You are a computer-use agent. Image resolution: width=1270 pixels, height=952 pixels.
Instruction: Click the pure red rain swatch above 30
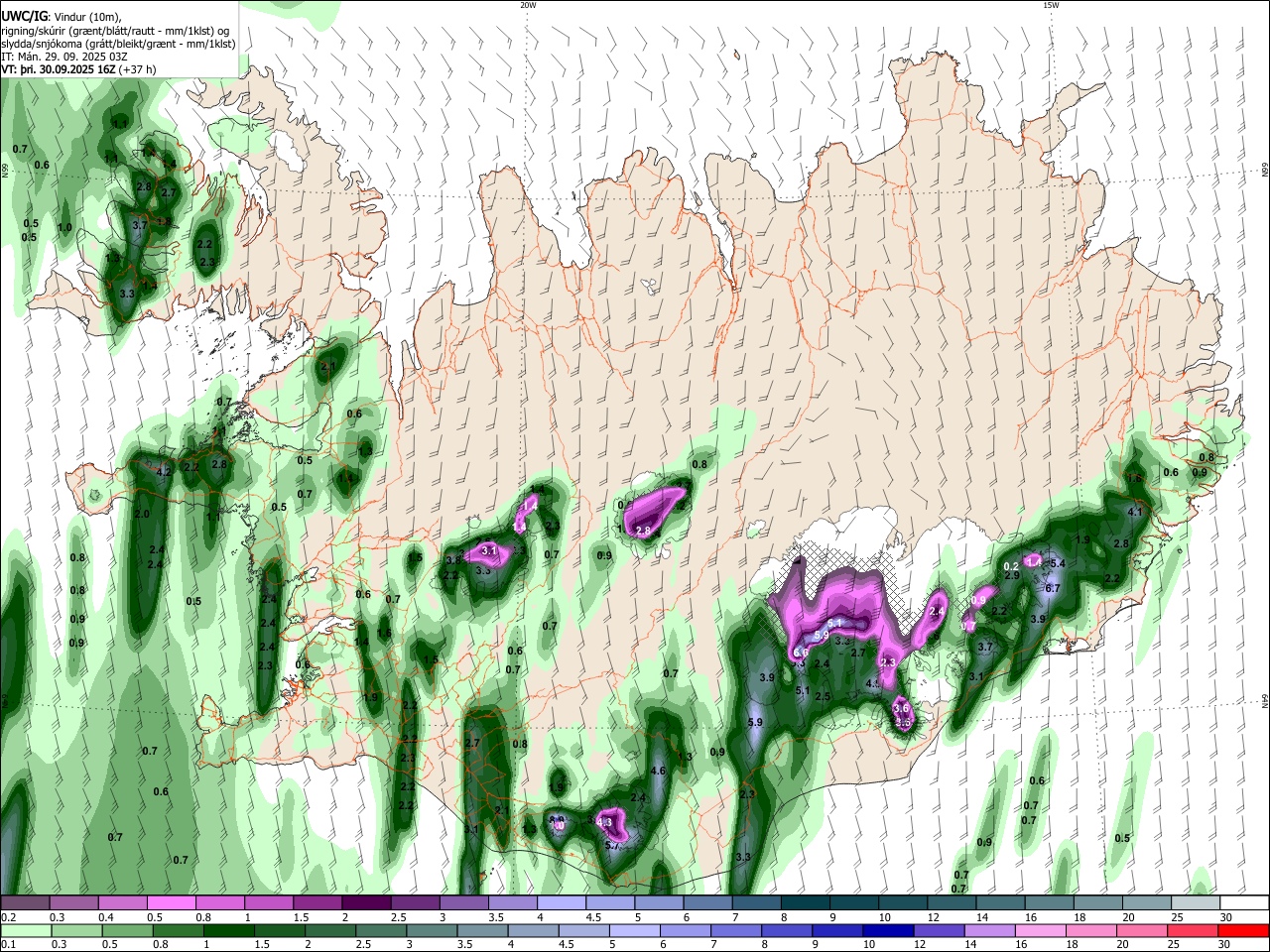pyautogui.click(x=1242, y=930)
